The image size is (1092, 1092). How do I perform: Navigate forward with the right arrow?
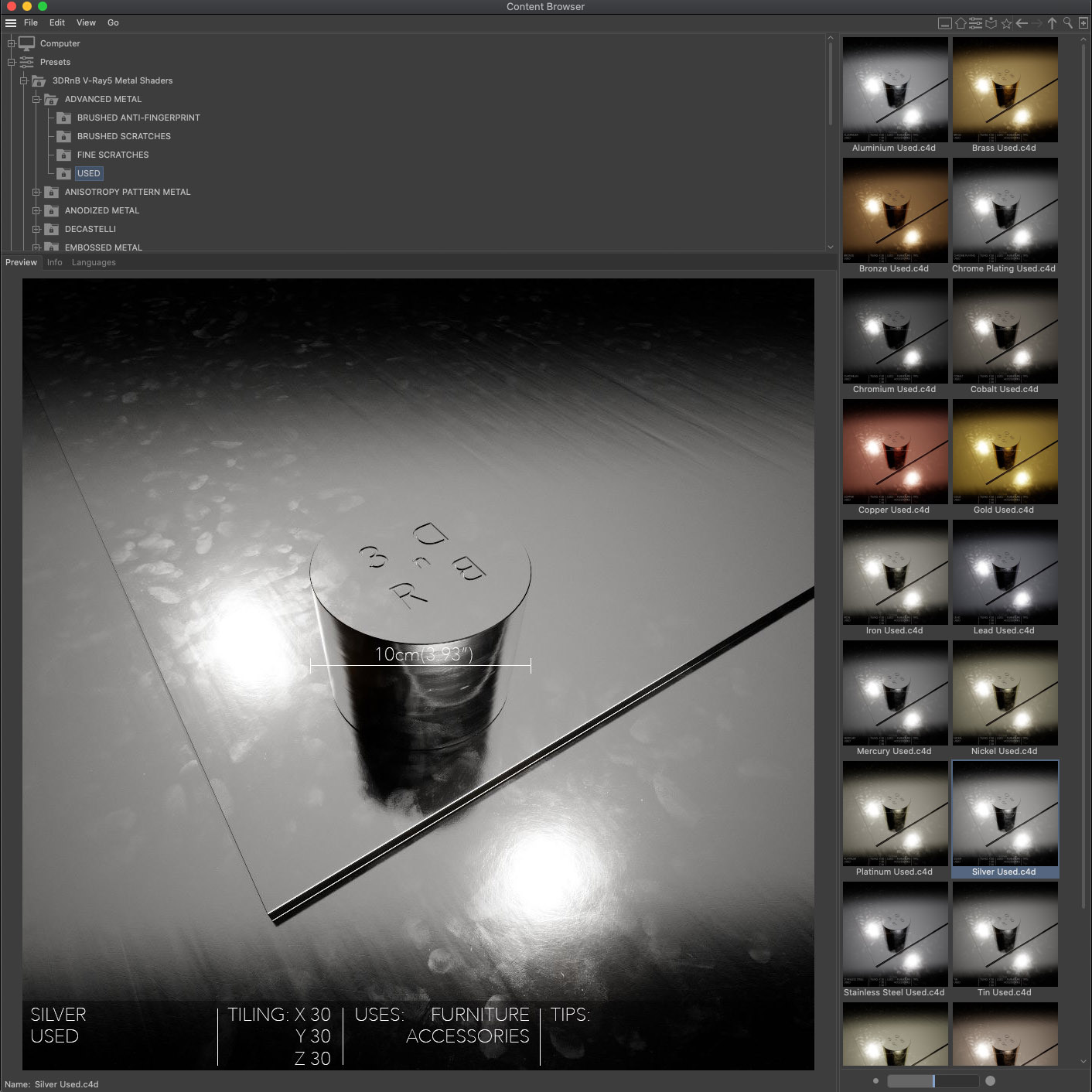pyautogui.click(x=1037, y=23)
